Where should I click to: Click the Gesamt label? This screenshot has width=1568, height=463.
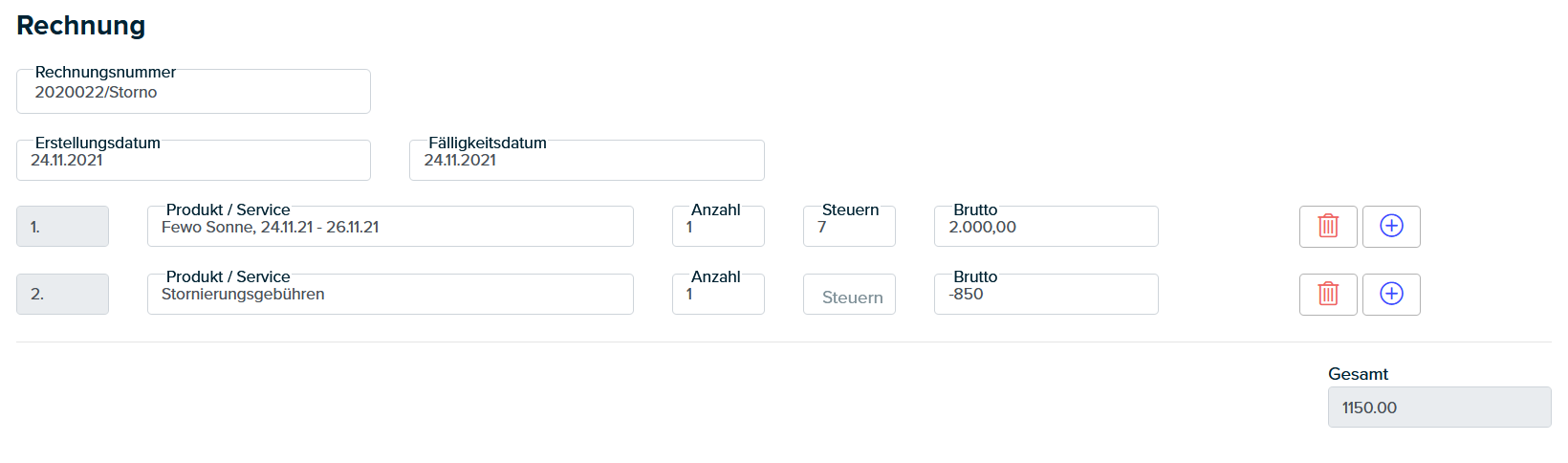(1358, 374)
